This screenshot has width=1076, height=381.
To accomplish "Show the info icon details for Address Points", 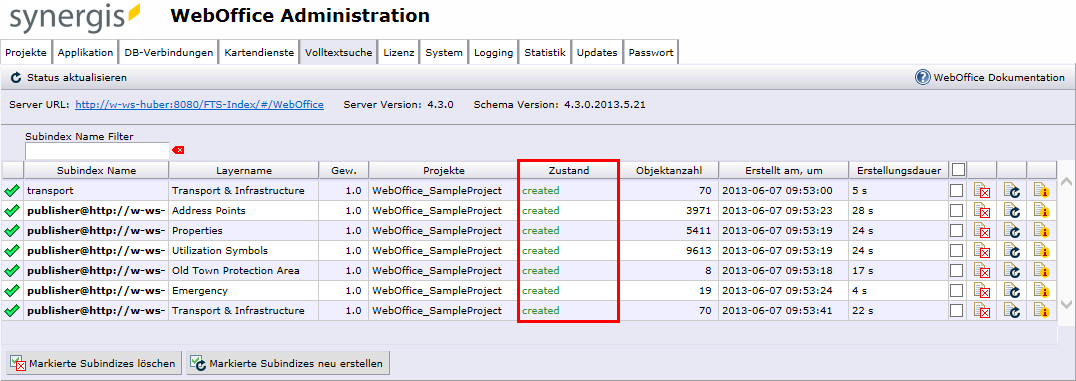I will coord(1042,211).
